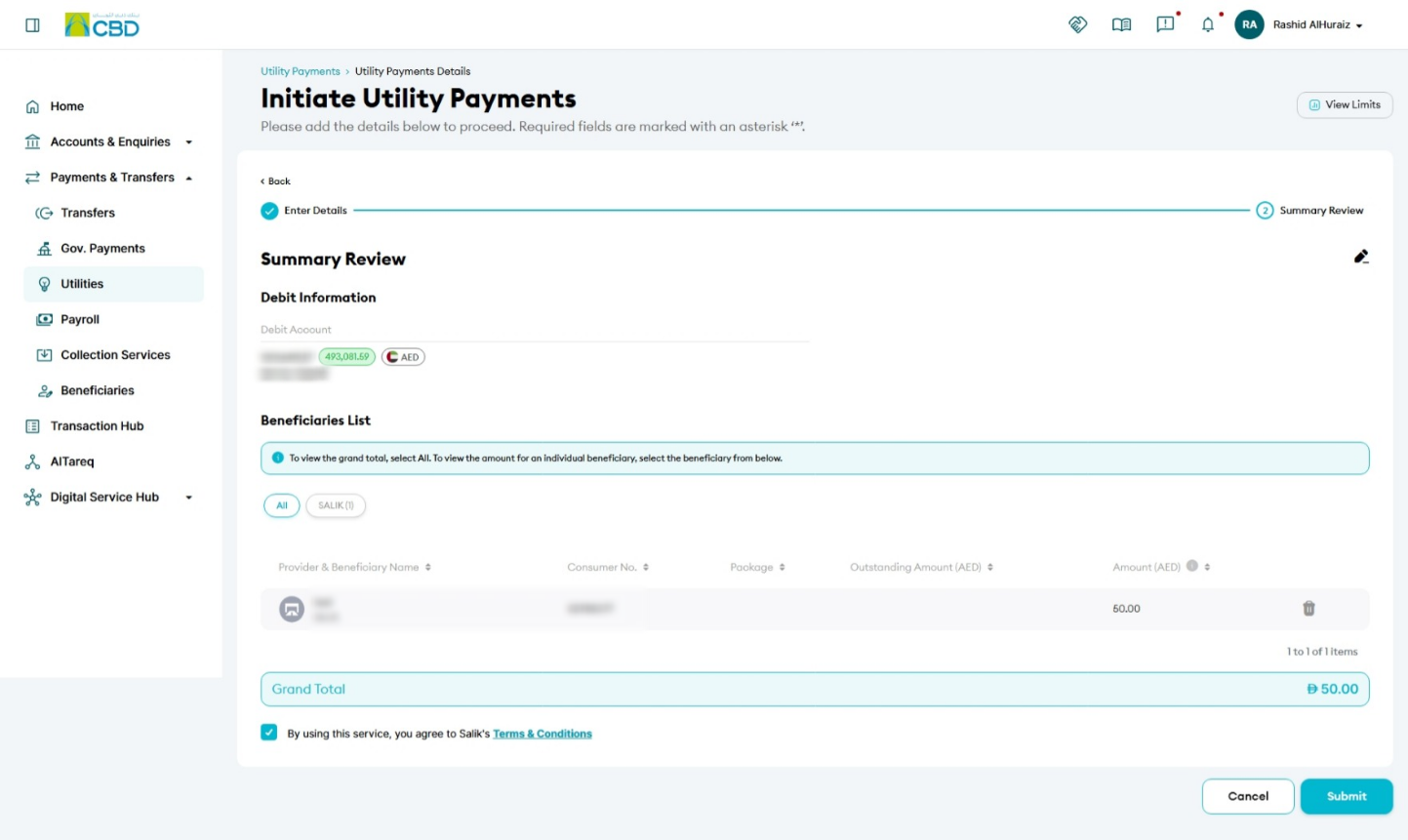
Task: Submit the utility payment
Action: click(1347, 796)
